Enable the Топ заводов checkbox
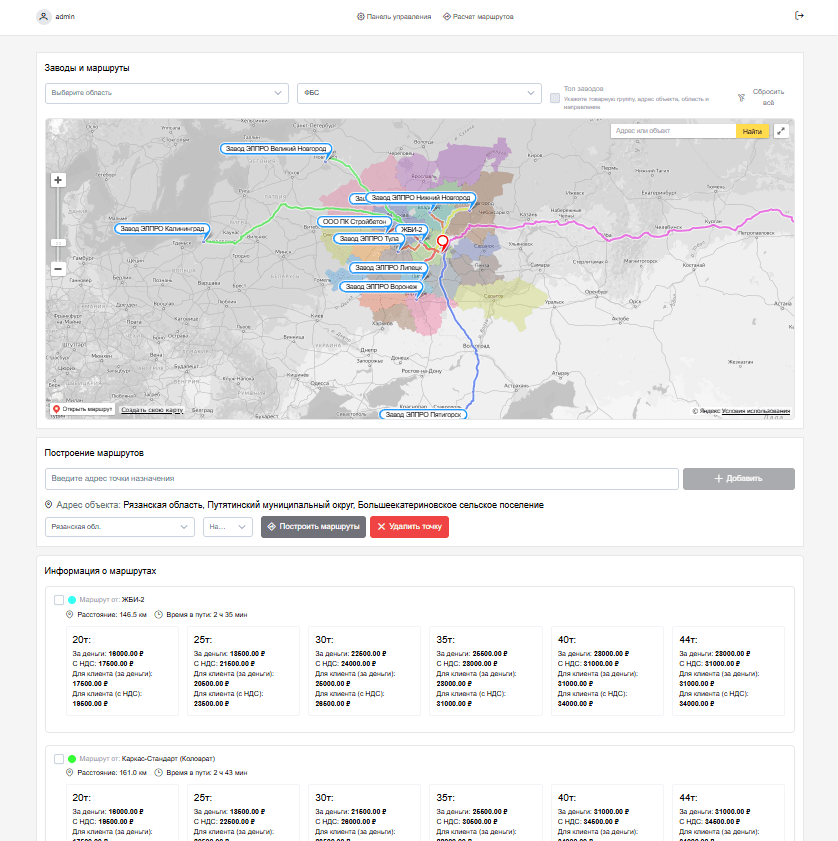The image size is (838, 841). click(555, 98)
